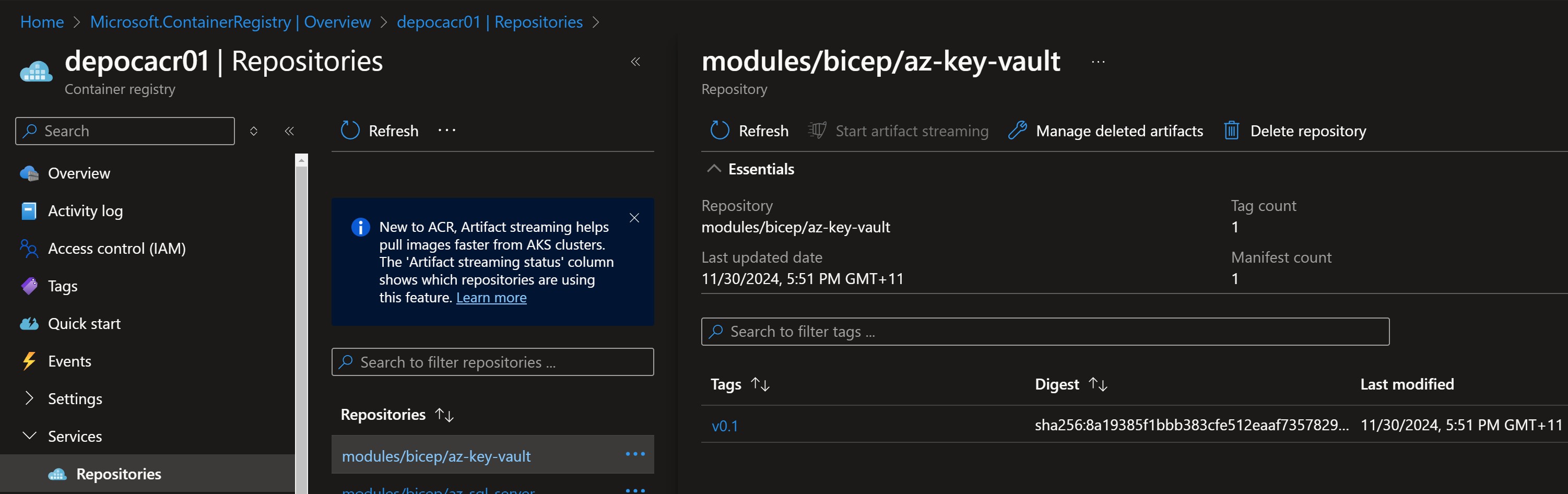Click the Tag count label
Viewport: 1568px width, 494px height.
click(x=1263, y=206)
